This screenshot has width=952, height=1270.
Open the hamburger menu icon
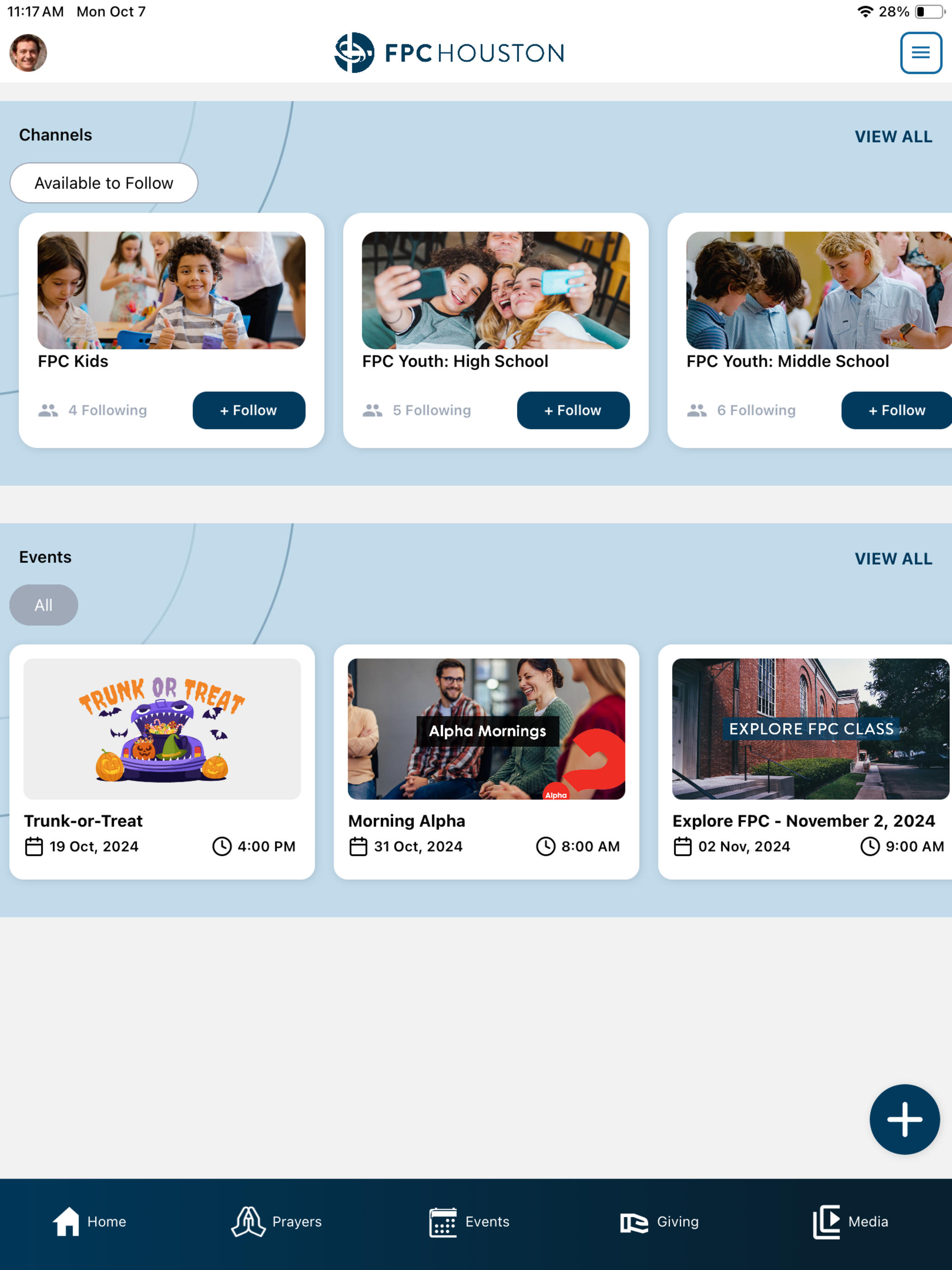(921, 53)
